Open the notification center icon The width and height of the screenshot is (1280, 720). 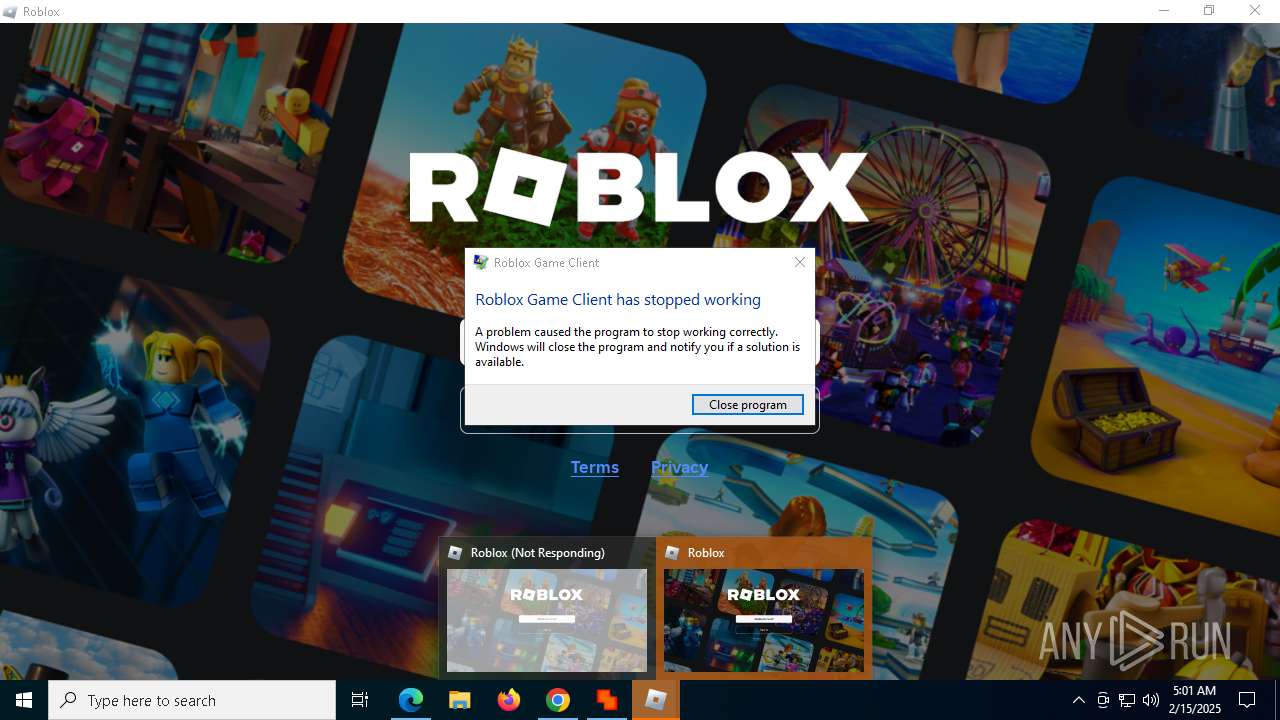pyautogui.click(x=1247, y=700)
